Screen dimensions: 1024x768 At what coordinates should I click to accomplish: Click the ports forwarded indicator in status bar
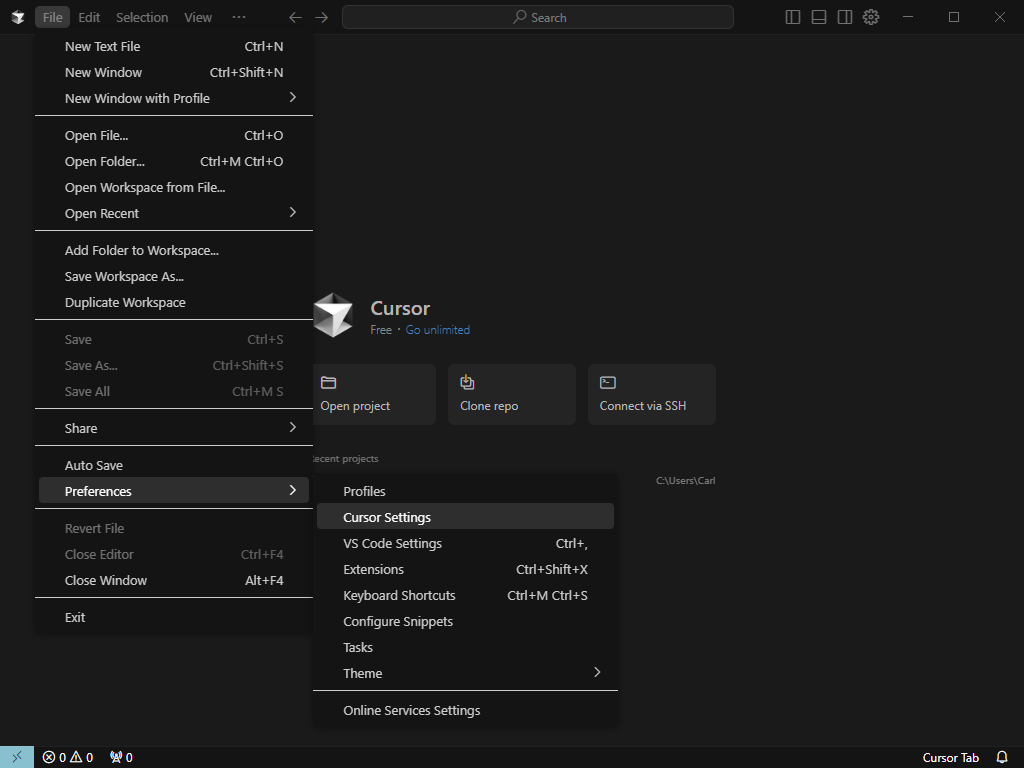[121, 757]
